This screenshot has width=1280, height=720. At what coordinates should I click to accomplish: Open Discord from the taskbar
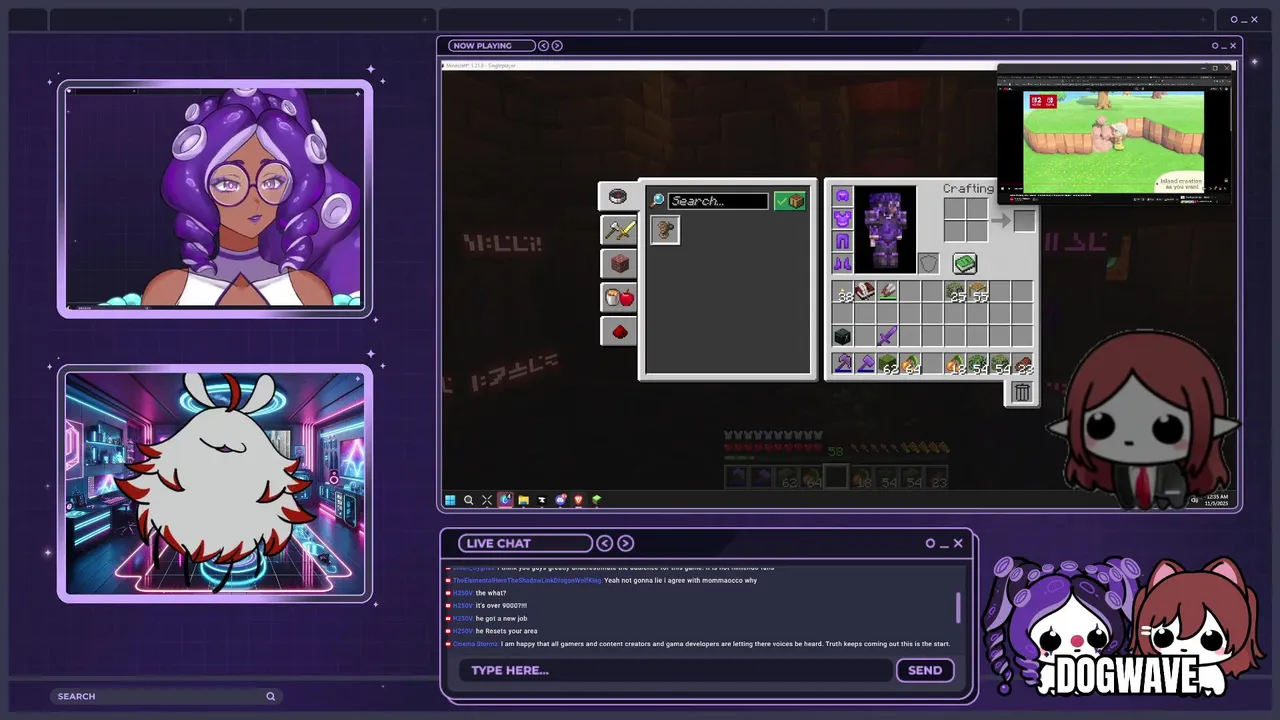tap(560, 500)
